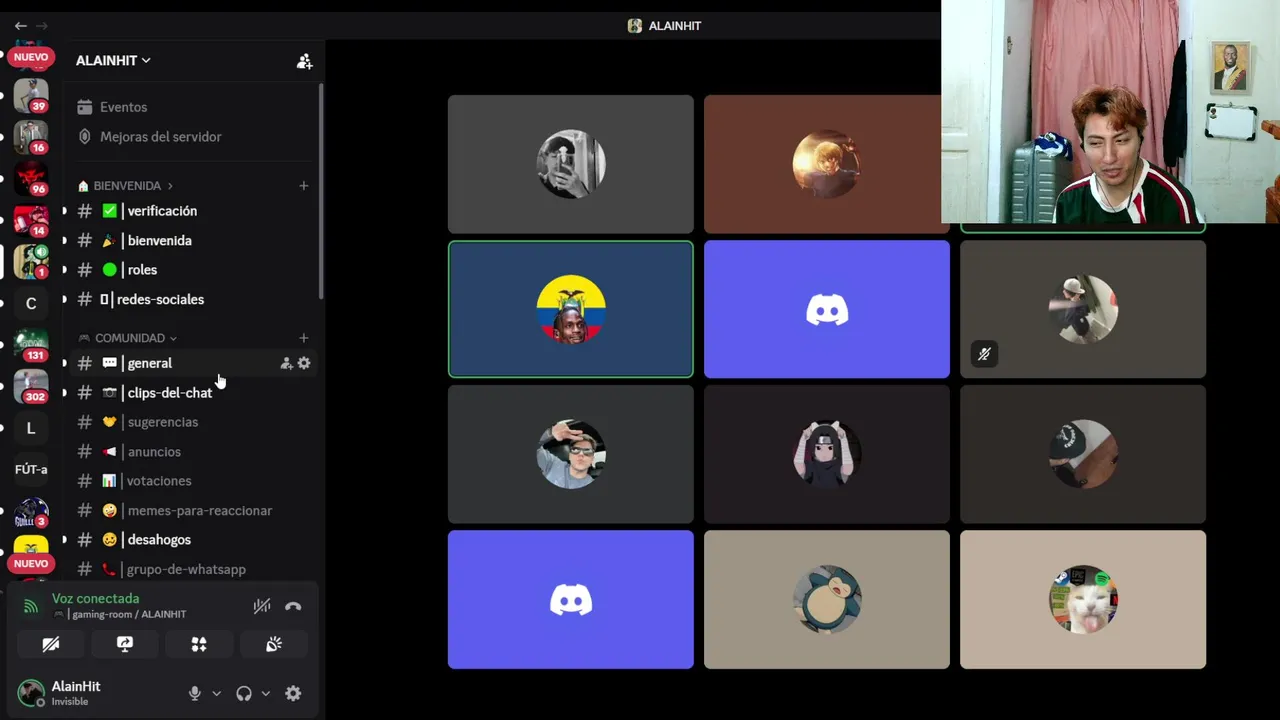Add a channel to BIENVENIDA with plus
1280x720 pixels.
pos(304,186)
